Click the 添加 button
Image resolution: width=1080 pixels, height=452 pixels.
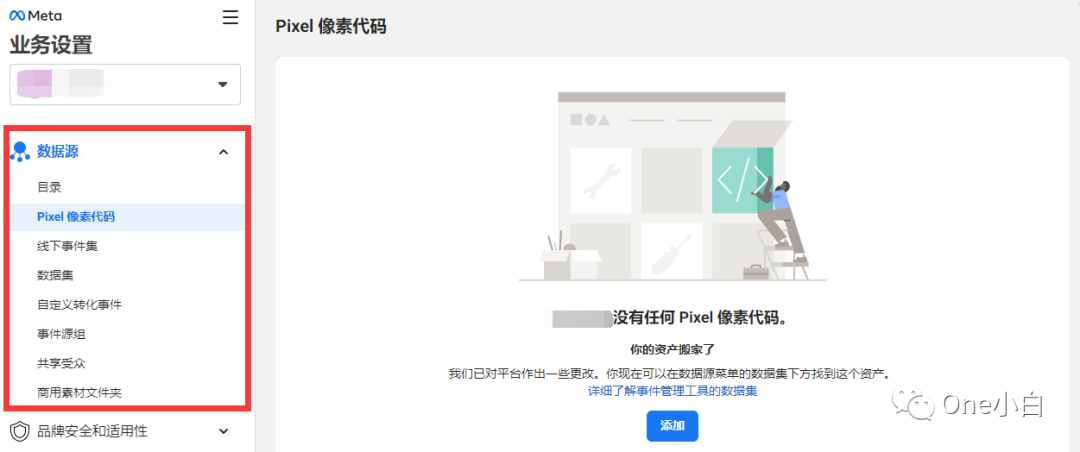click(672, 426)
